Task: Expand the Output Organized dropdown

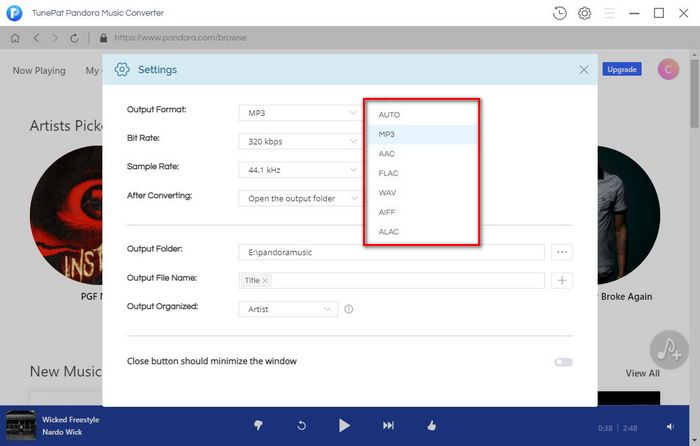Action: pyautogui.click(x=288, y=309)
